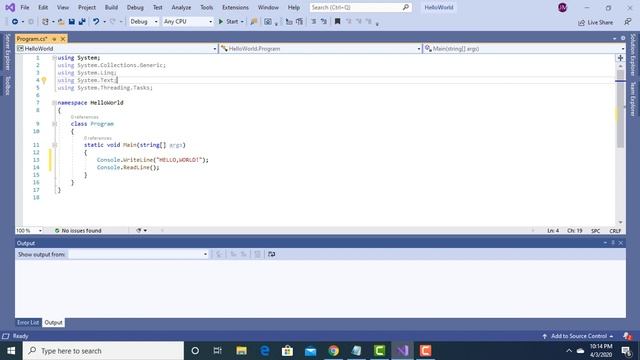Close the Output panel
Viewport: 640px width, 360px height.
pyautogui.click(x=621, y=243)
